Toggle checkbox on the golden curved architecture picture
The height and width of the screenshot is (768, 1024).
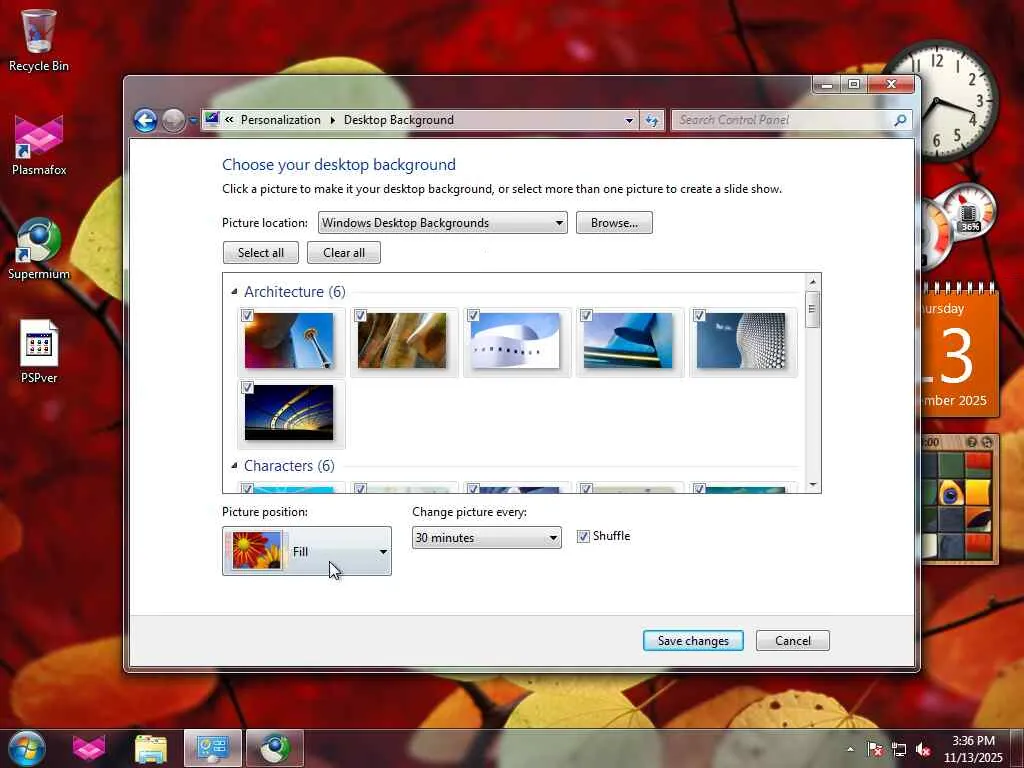360,316
